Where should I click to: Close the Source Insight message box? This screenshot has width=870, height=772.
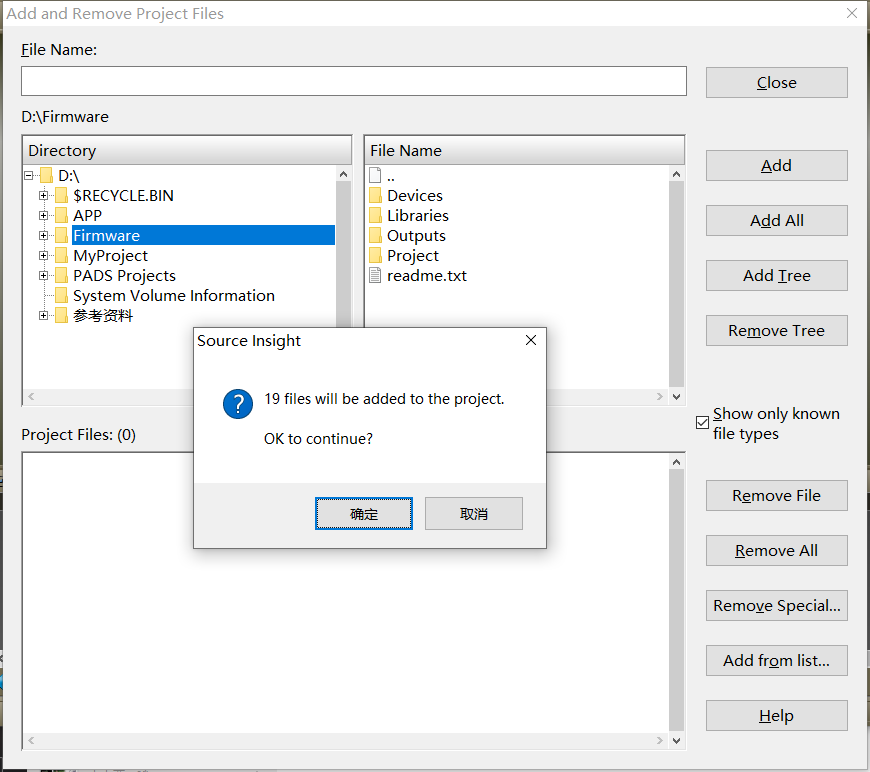pyautogui.click(x=530, y=340)
